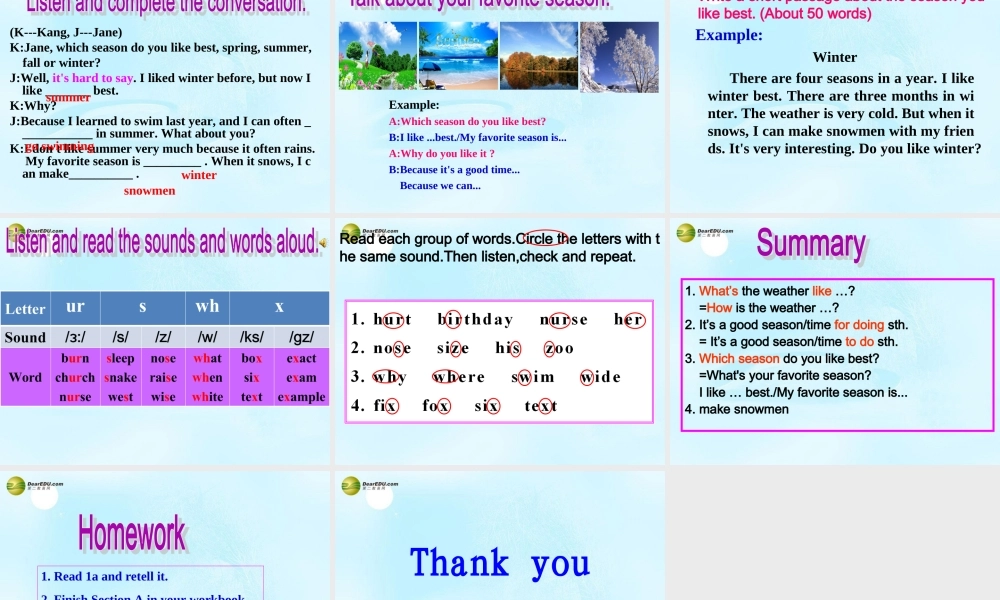Click the DearEDU logo on the Thank you slide
The width and height of the screenshot is (1000, 600).
(x=352, y=488)
